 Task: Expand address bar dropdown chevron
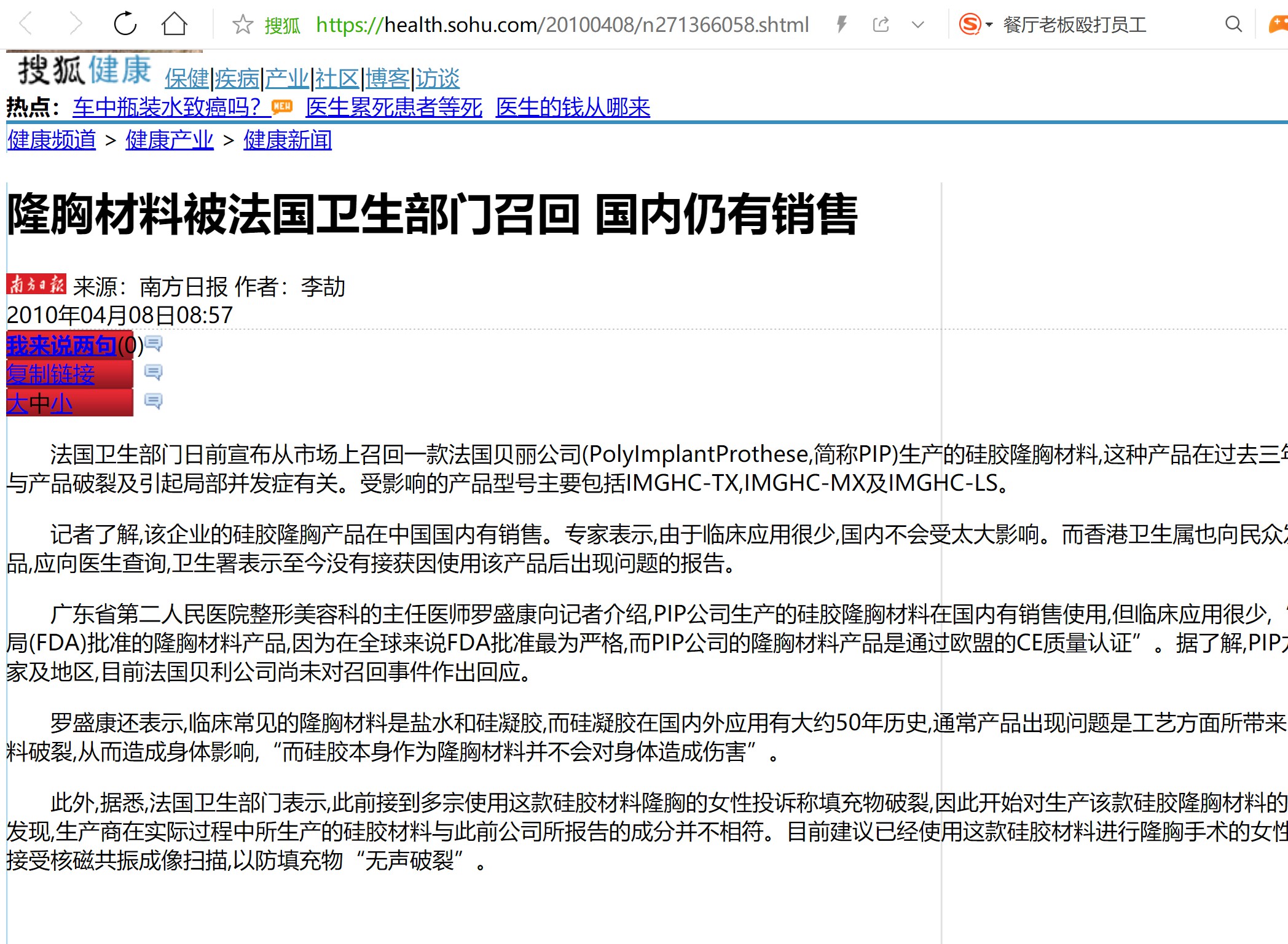pyautogui.click(x=918, y=25)
